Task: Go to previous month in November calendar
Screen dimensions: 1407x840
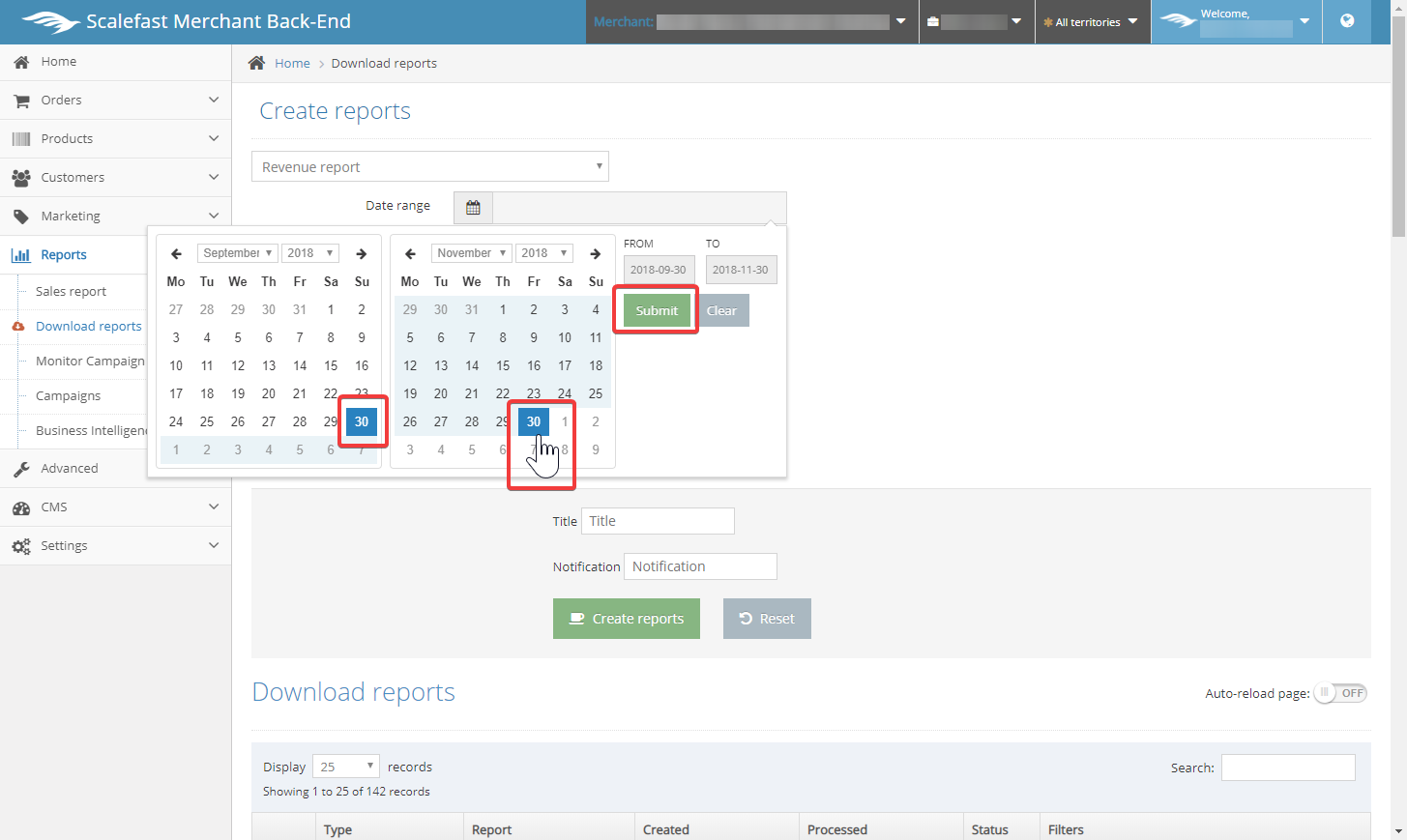Action: click(410, 254)
